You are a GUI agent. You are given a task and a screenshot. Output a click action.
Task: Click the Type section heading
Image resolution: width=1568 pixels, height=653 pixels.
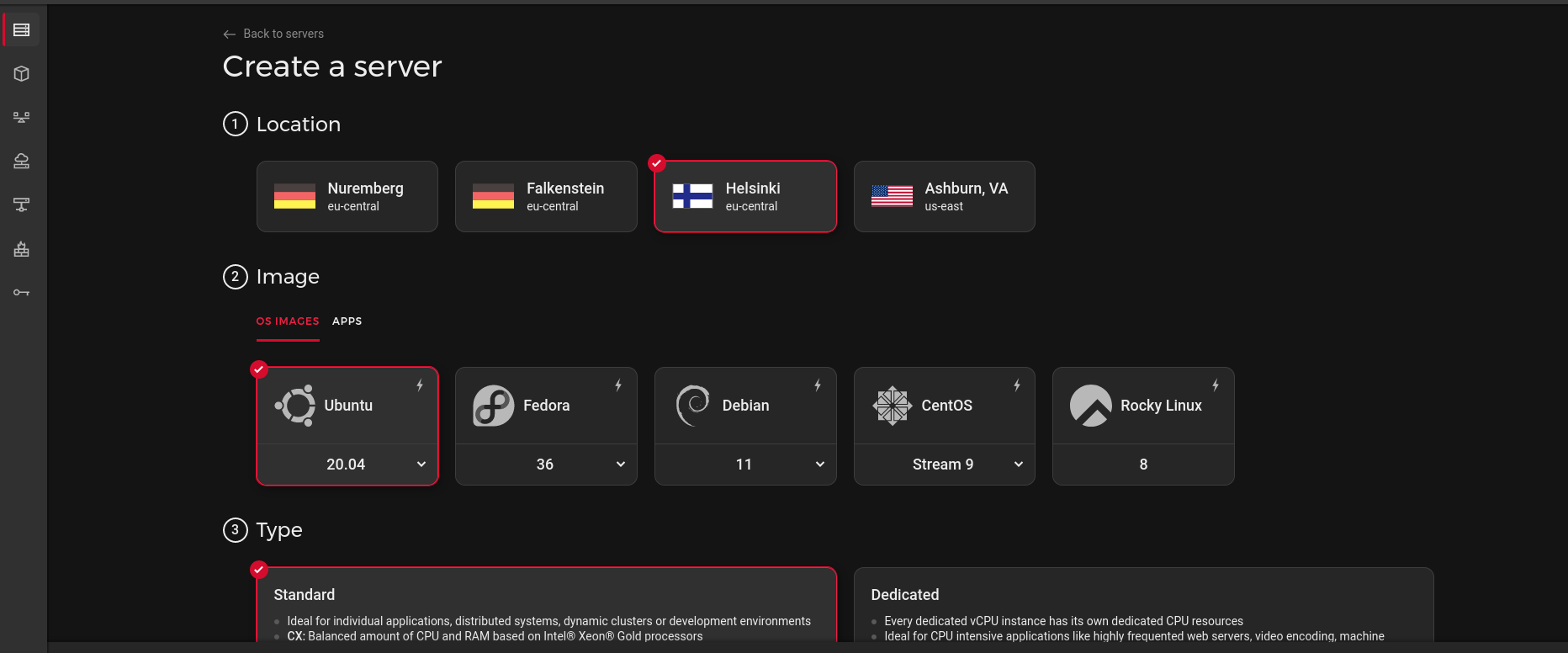279,530
